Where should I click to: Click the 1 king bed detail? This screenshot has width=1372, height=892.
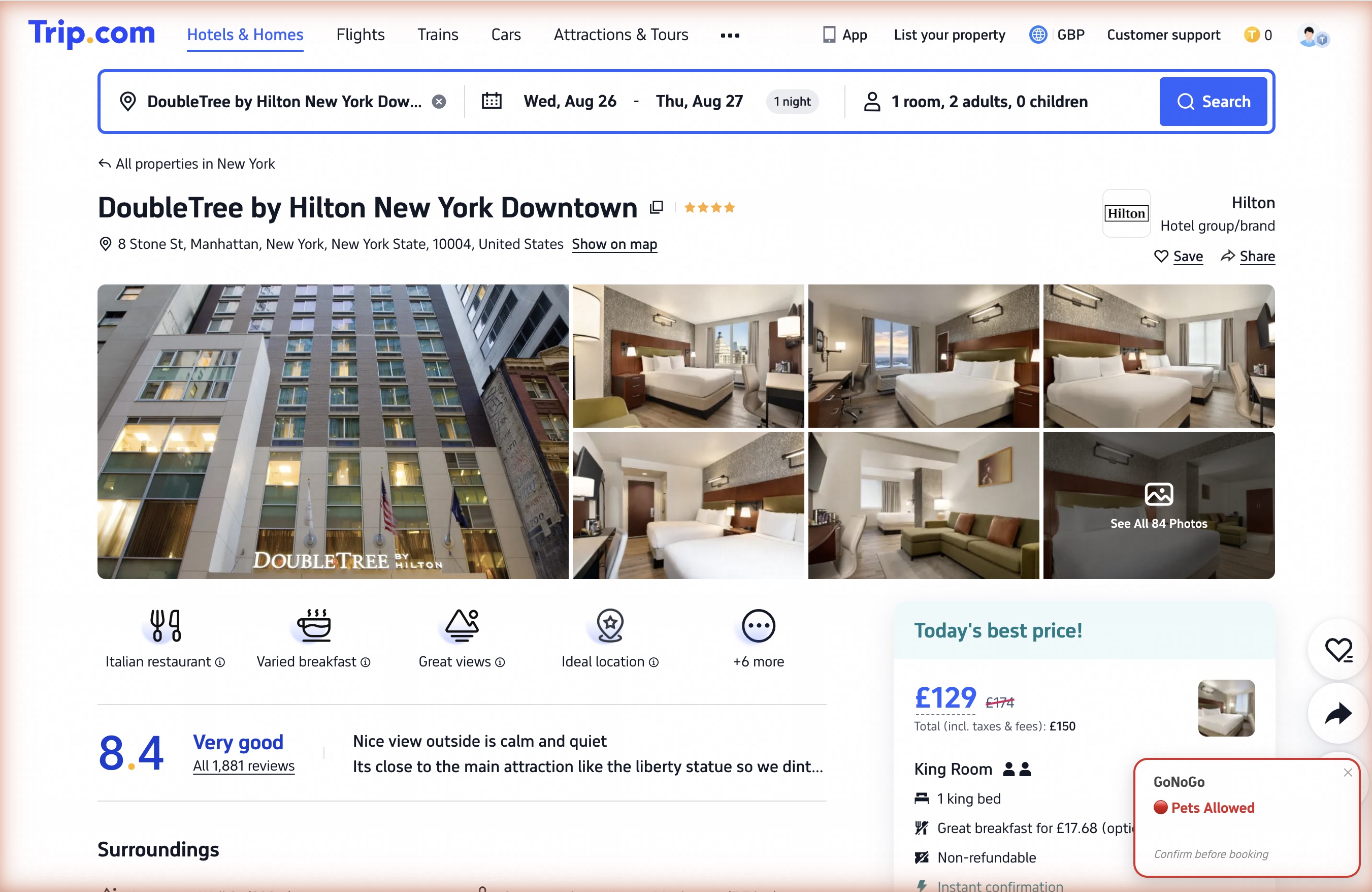click(968, 799)
